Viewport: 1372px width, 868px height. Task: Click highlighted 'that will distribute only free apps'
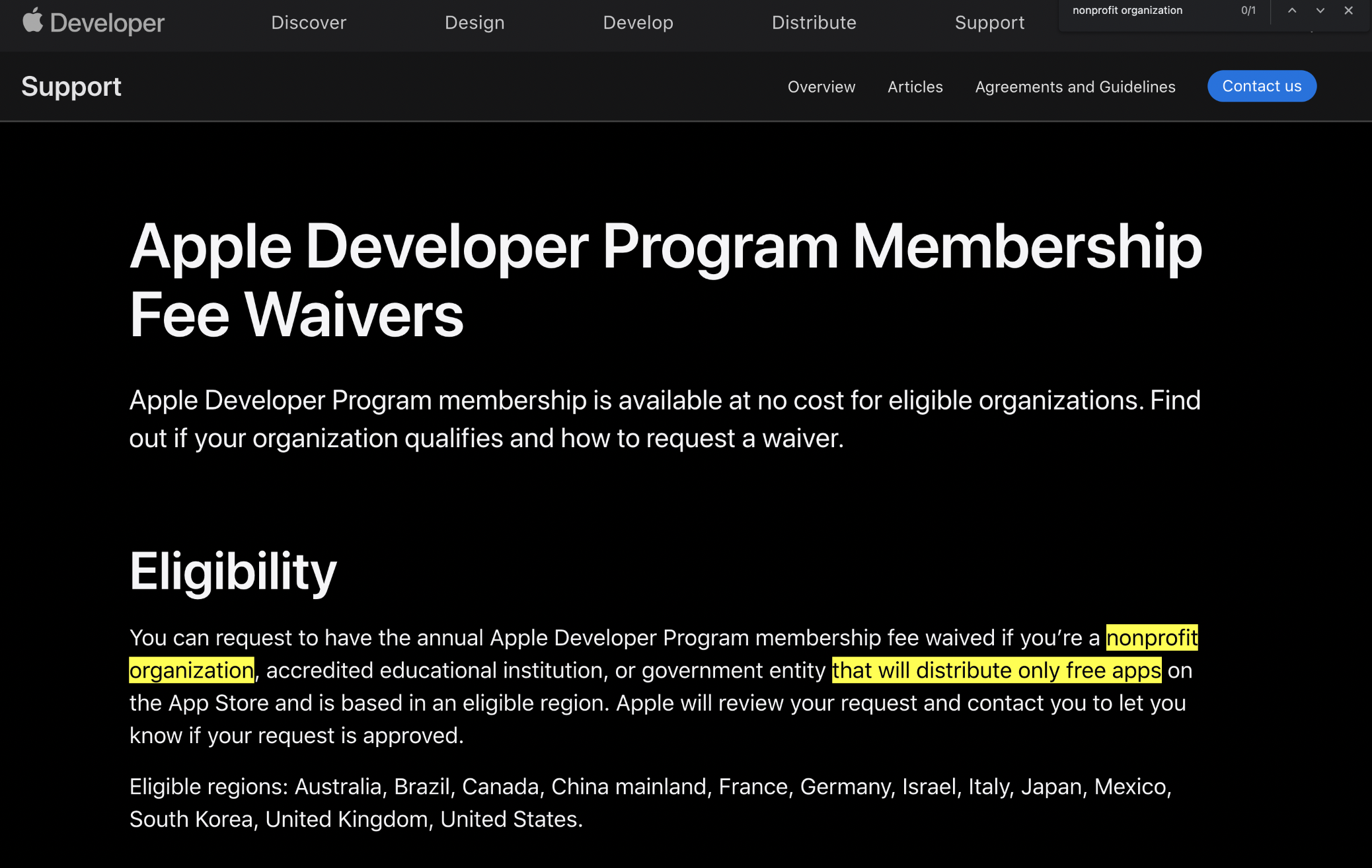996,670
